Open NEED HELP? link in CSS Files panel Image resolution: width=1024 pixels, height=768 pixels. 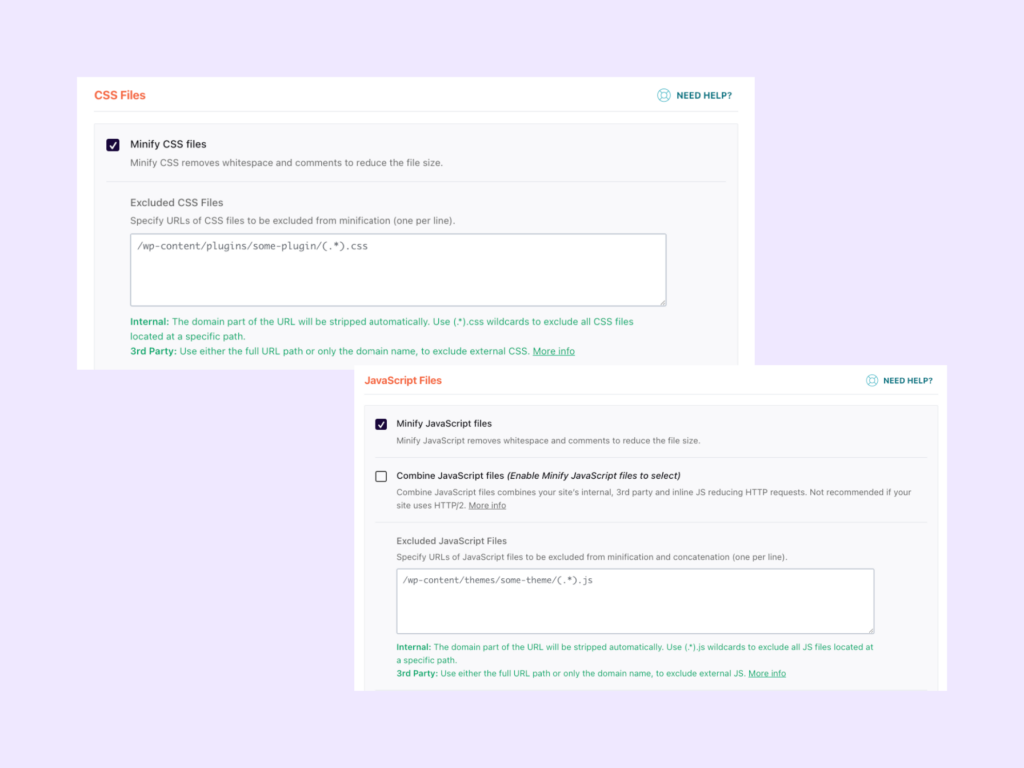(x=704, y=95)
